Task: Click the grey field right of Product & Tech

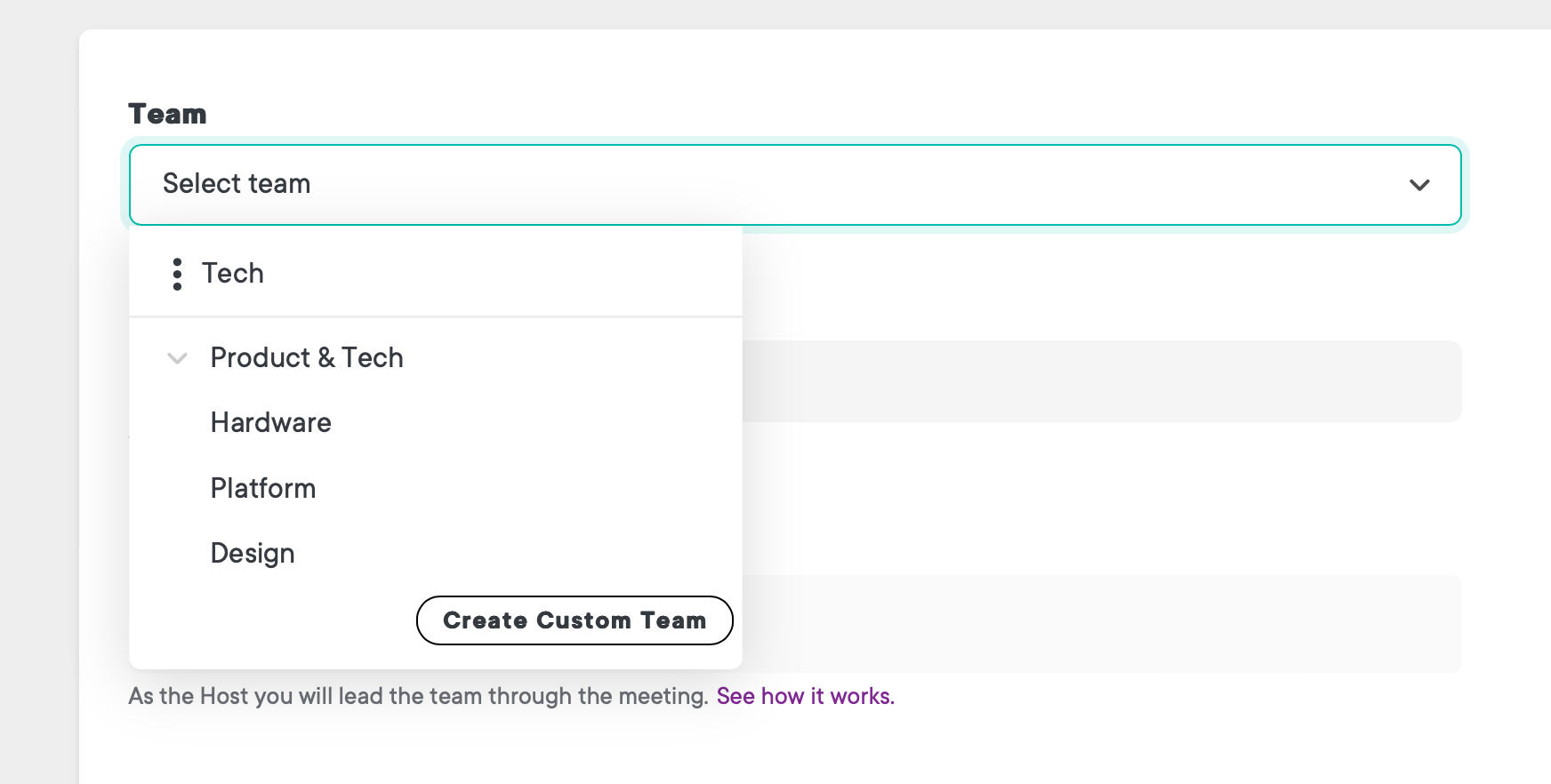Action: coord(1102,381)
